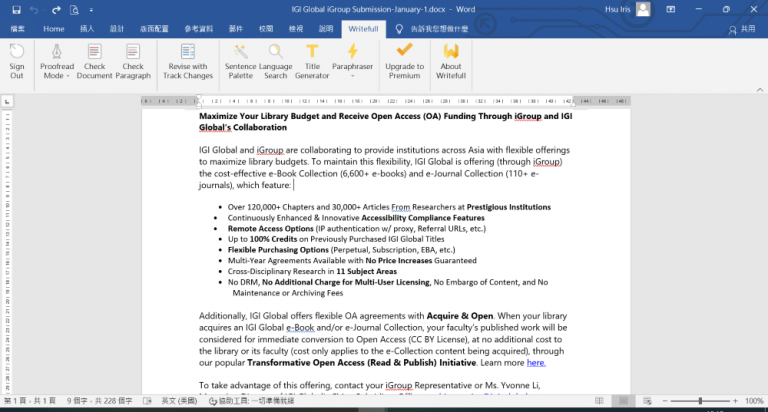
Task: Open the Sentence Palette tool
Action: point(240,61)
